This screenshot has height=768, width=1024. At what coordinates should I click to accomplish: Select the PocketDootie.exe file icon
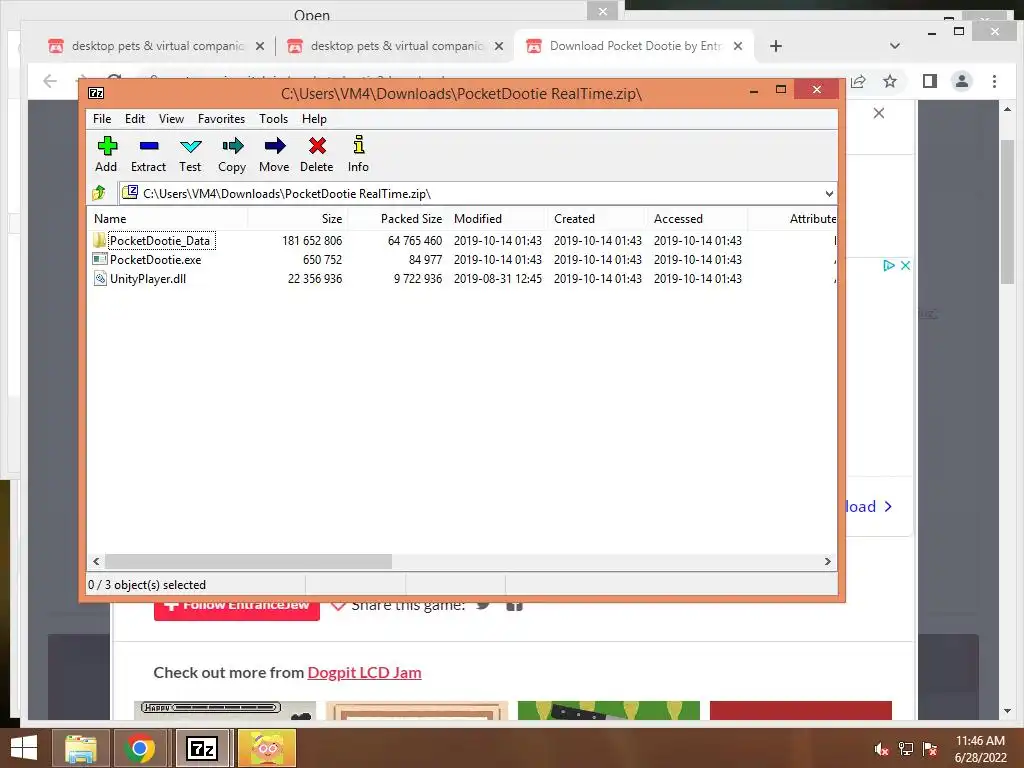99,259
